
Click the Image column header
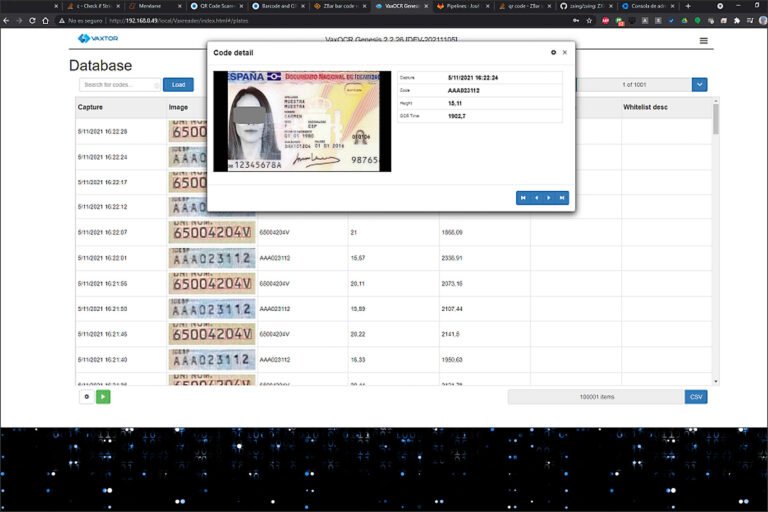pos(178,107)
